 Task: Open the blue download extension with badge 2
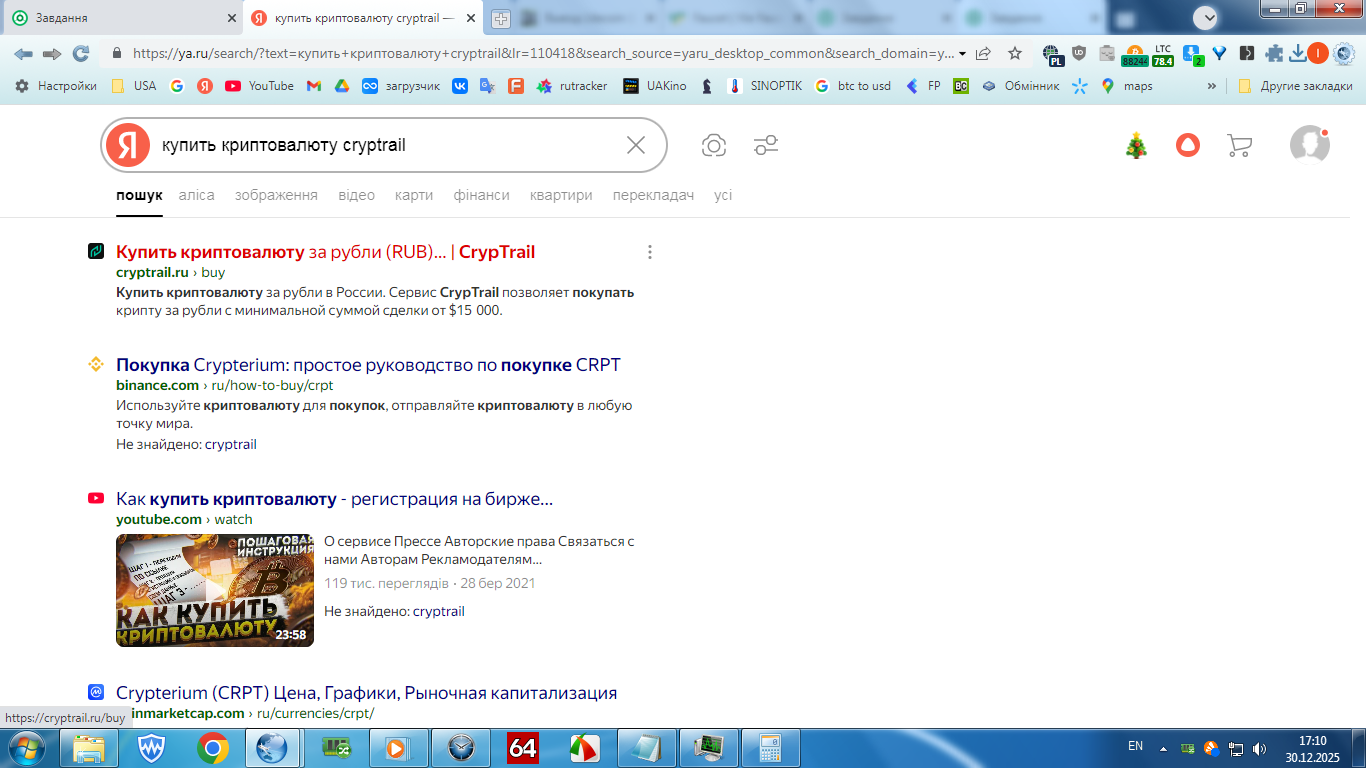pos(1192,55)
